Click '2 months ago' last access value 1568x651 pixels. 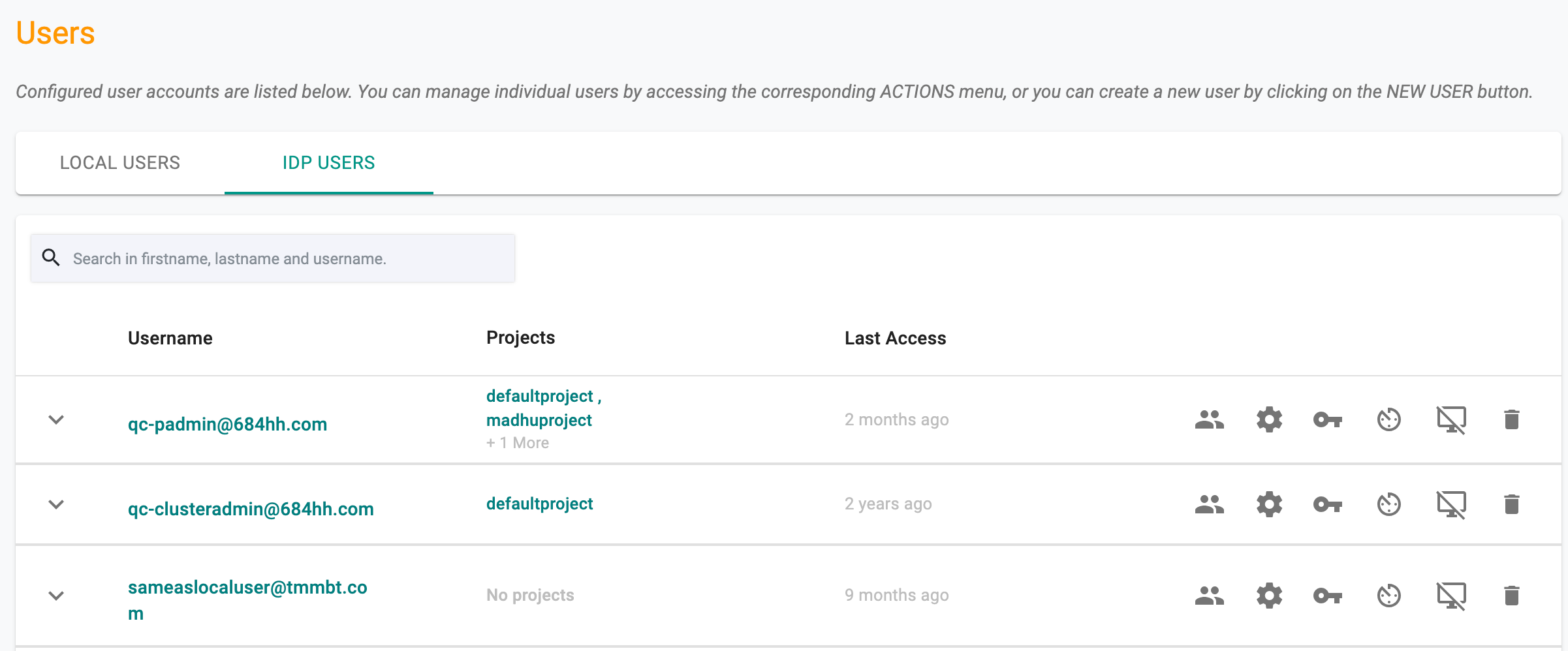point(896,419)
